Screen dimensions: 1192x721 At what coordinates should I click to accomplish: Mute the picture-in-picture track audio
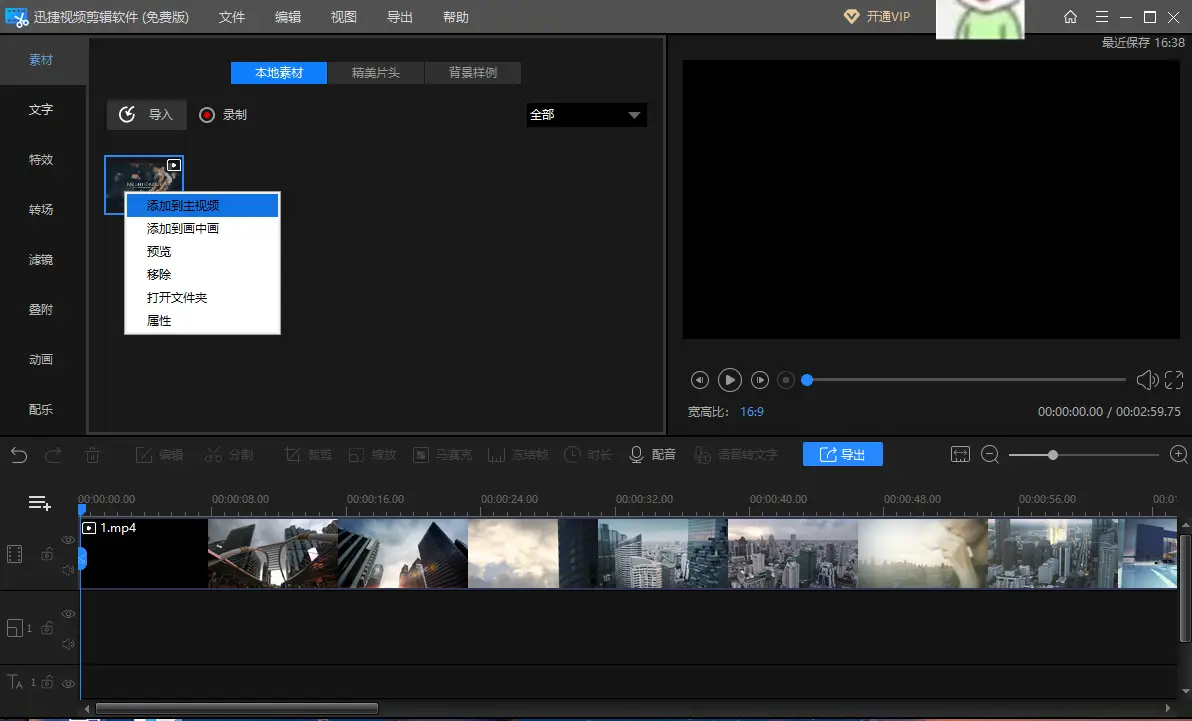[x=68, y=644]
